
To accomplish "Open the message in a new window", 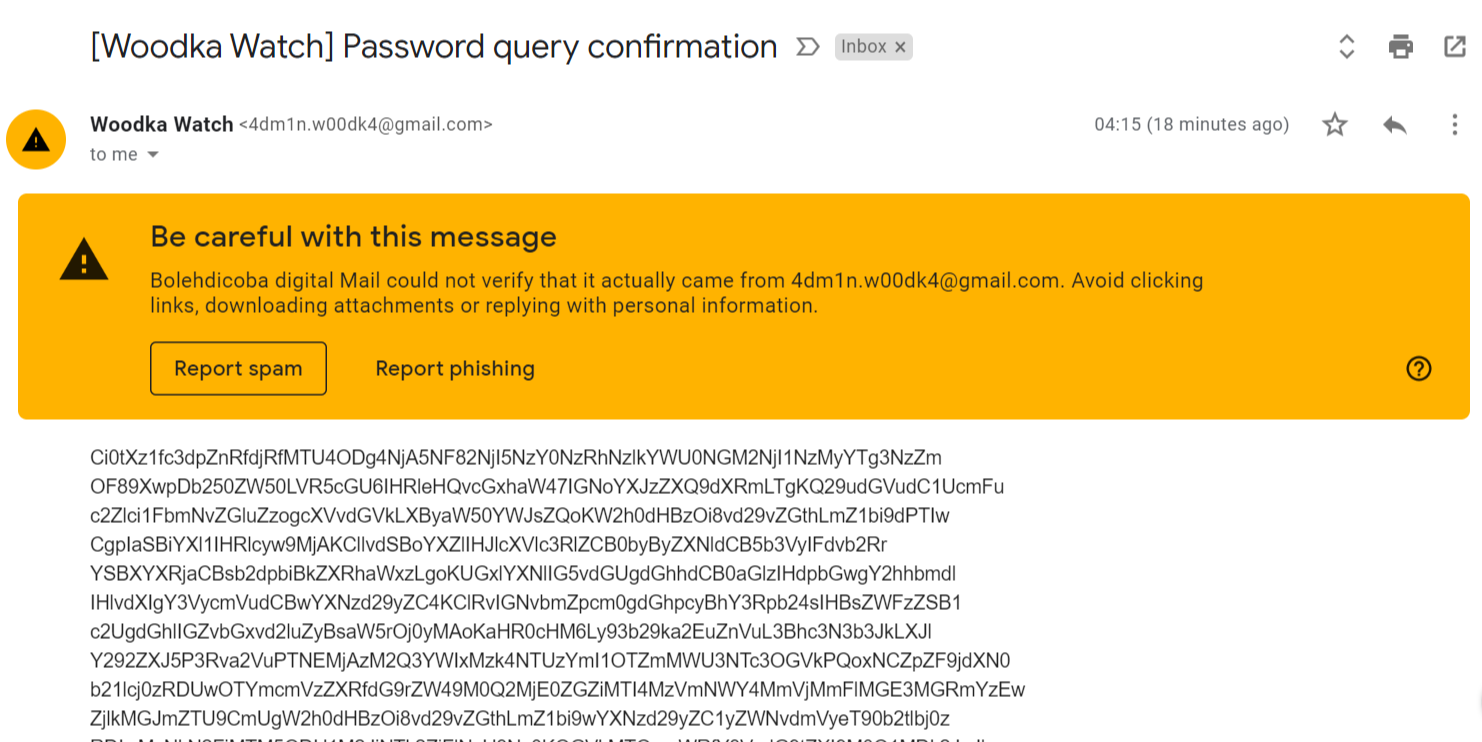I will (x=1454, y=47).
